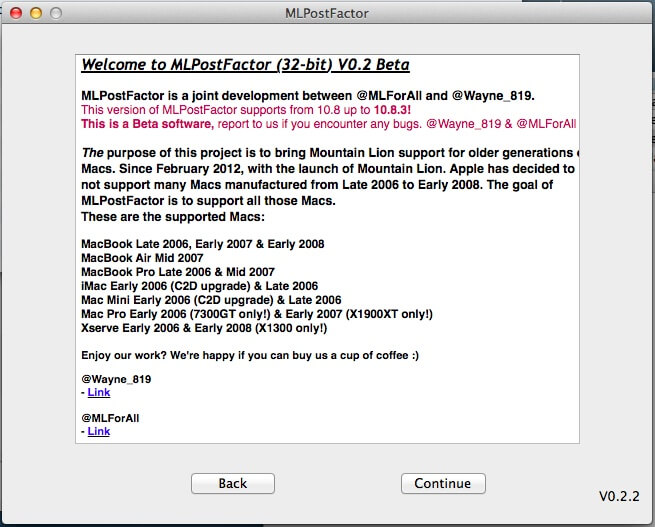The height and width of the screenshot is (527, 655).
Task: Click the 'These are the supported Macs:' text
Action: [173, 217]
